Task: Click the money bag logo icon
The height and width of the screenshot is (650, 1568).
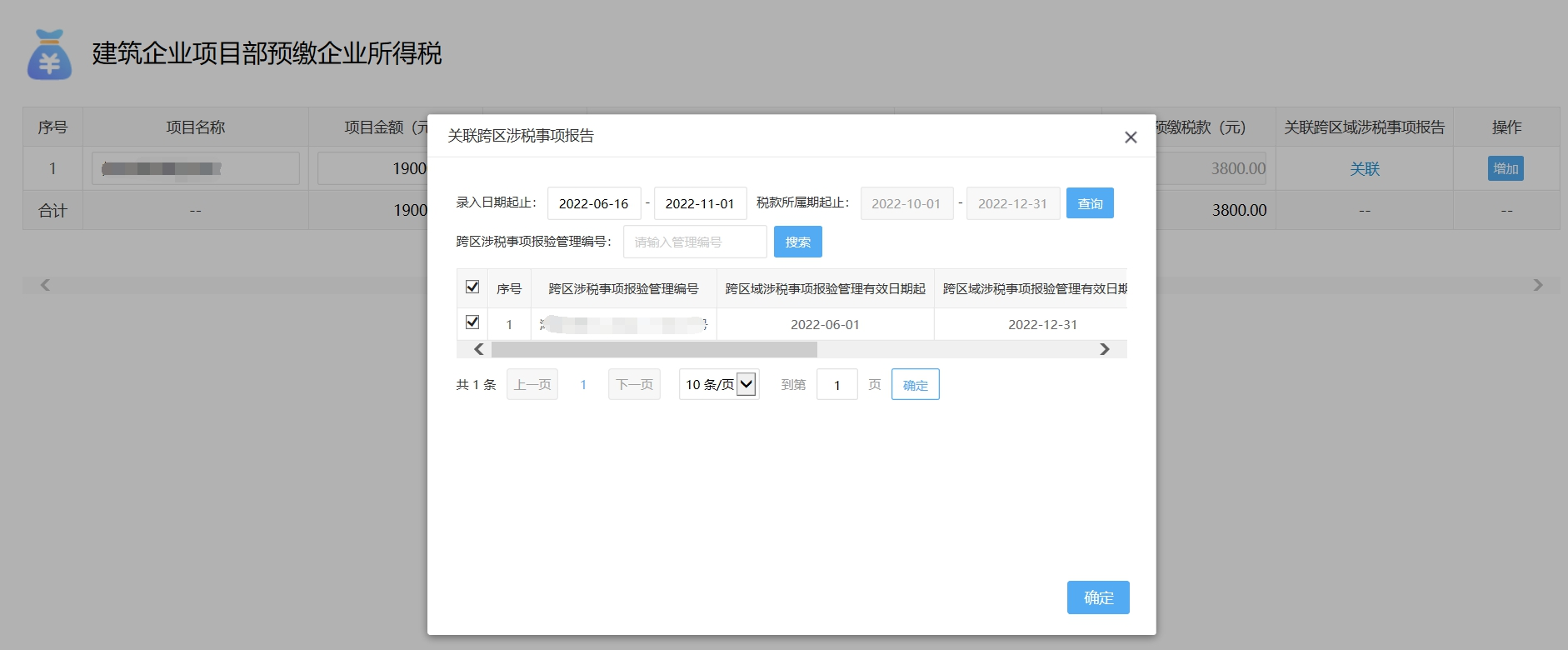Action: (49, 55)
